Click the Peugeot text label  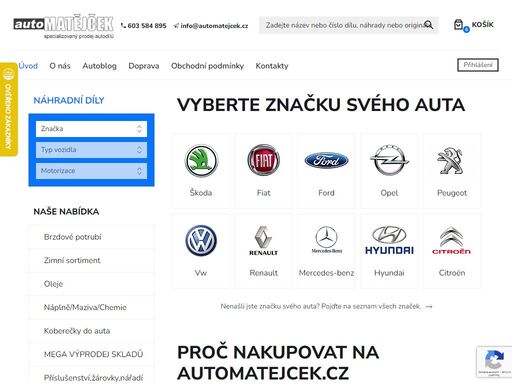pos(452,193)
